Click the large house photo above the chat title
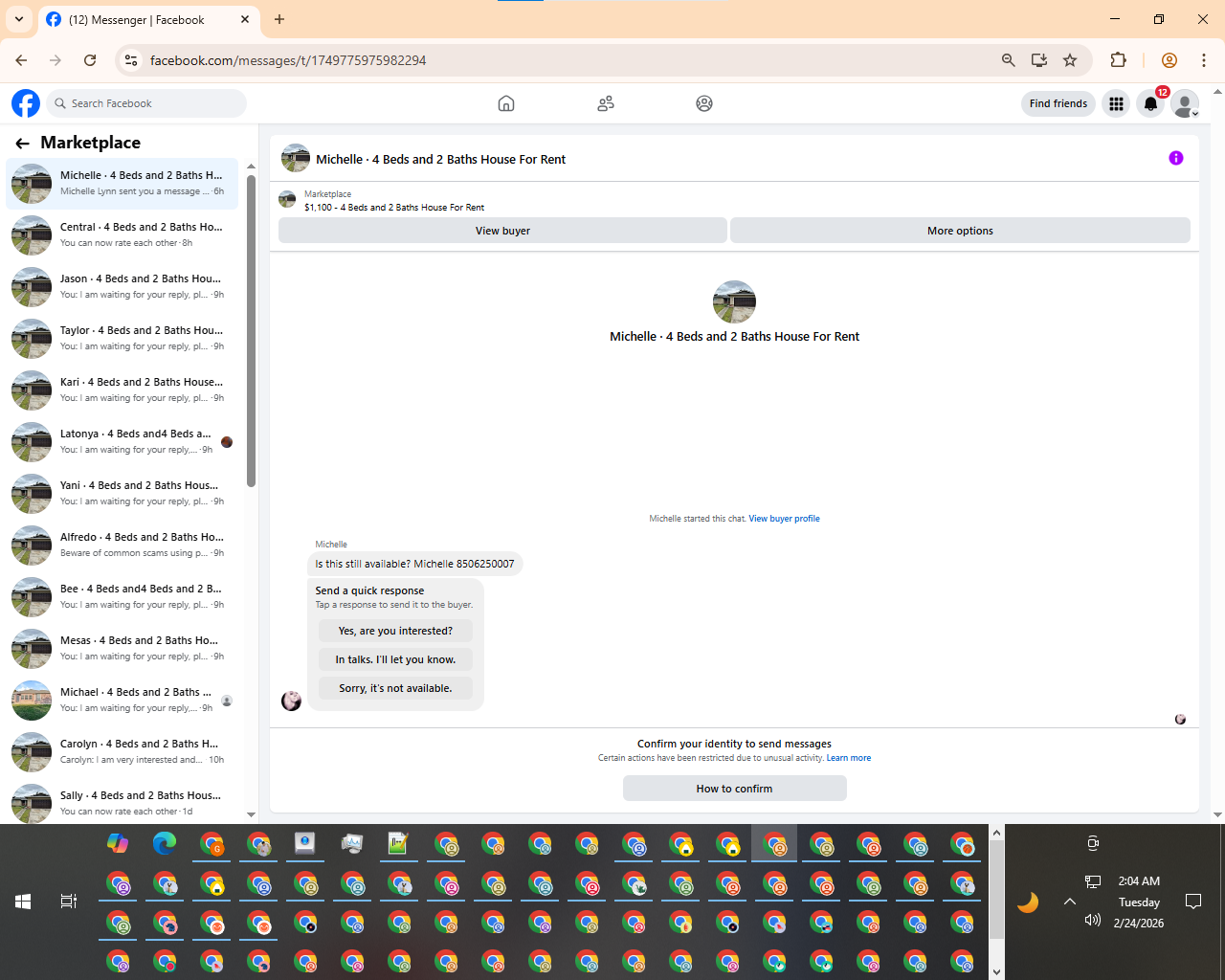1225x980 pixels. pos(734,301)
